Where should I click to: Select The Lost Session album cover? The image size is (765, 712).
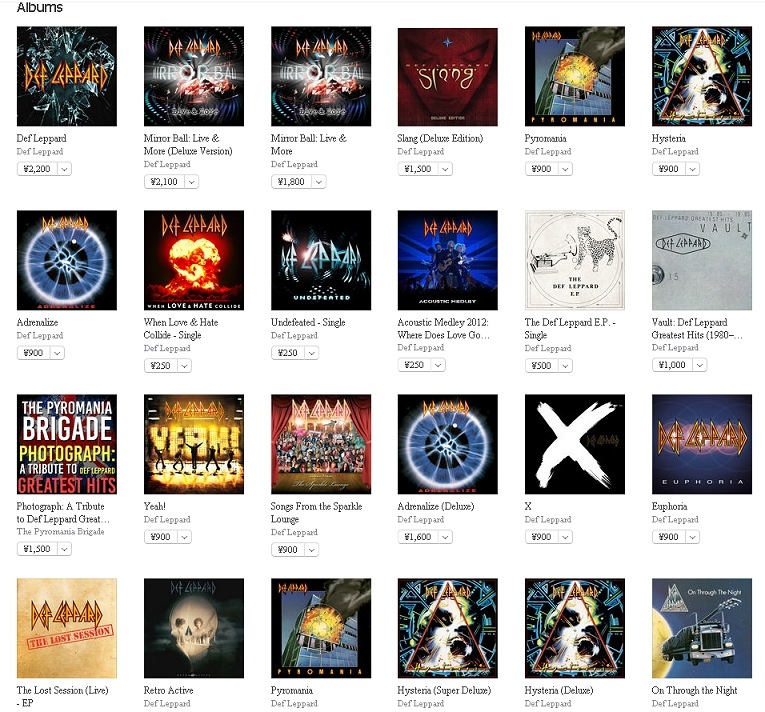[x=67, y=628]
